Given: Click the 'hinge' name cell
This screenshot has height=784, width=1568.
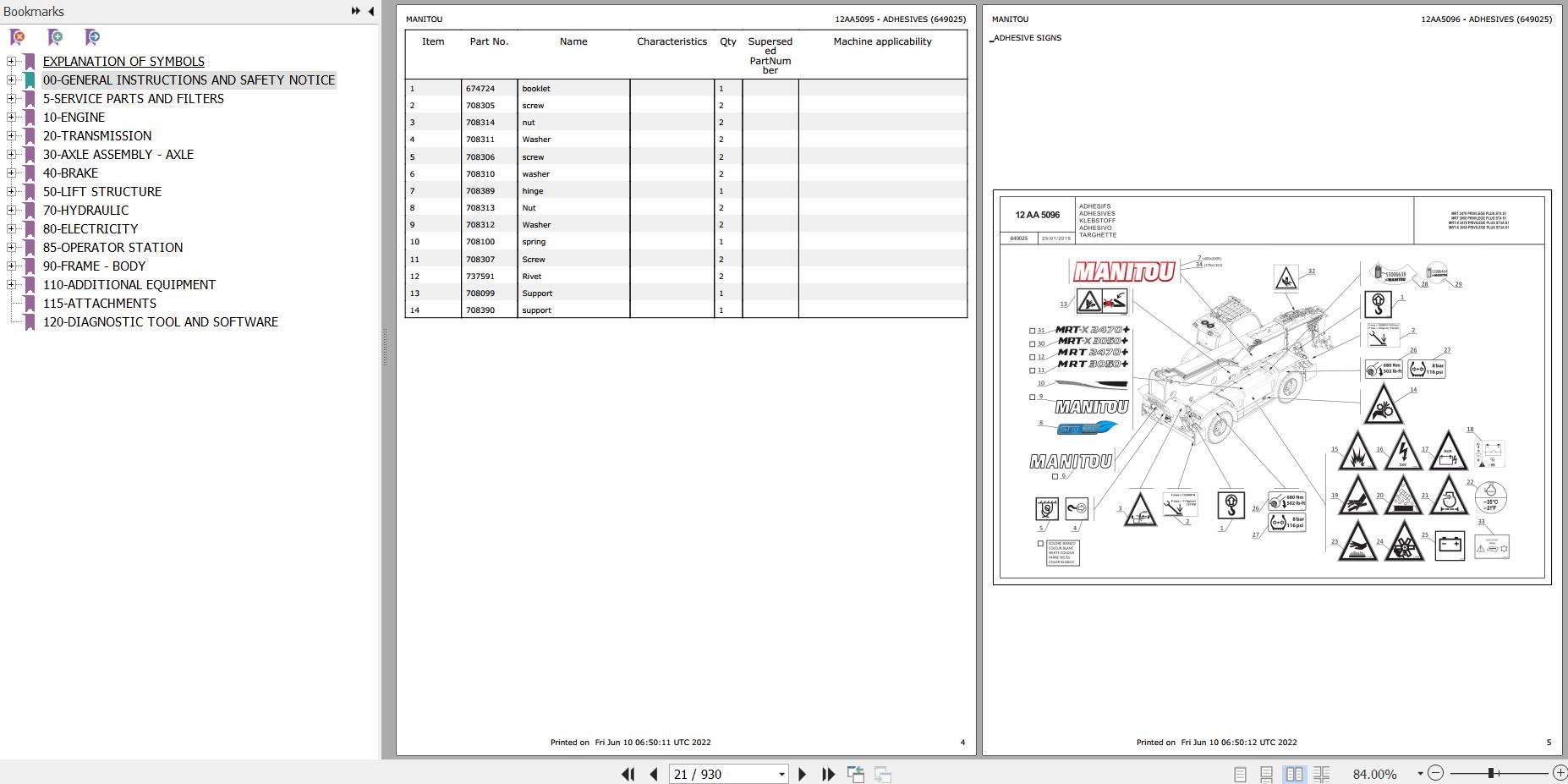Looking at the screenshot, I should point(533,191).
